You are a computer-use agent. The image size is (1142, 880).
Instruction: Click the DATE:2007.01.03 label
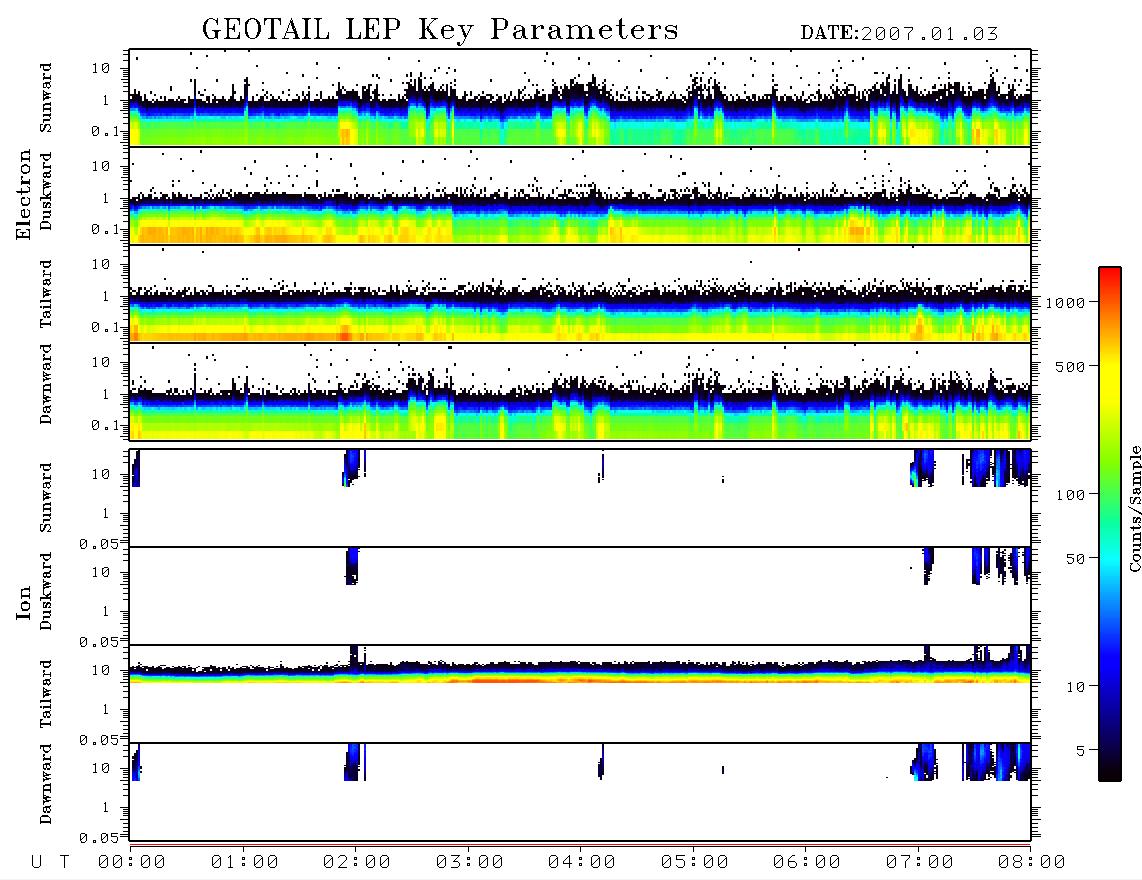click(899, 34)
